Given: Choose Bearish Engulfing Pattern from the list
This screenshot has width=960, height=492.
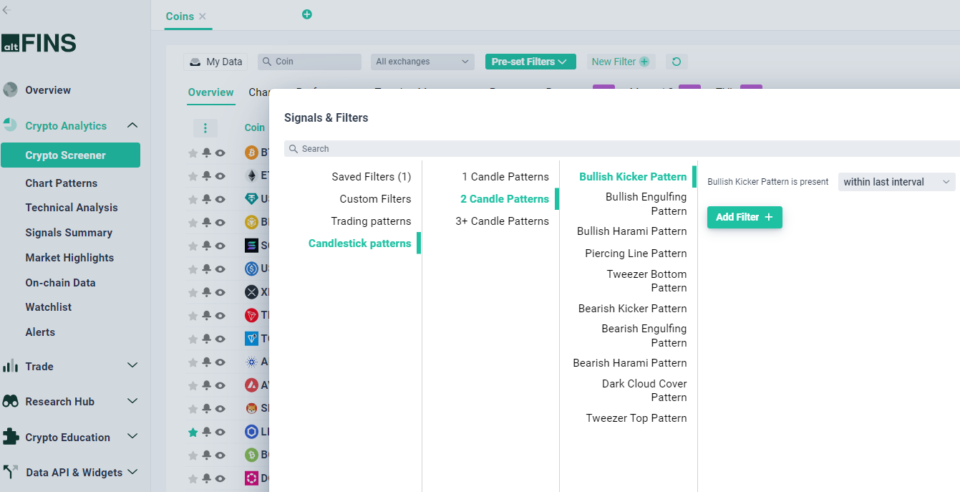Looking at the screenshot, I should coord(644,336).
